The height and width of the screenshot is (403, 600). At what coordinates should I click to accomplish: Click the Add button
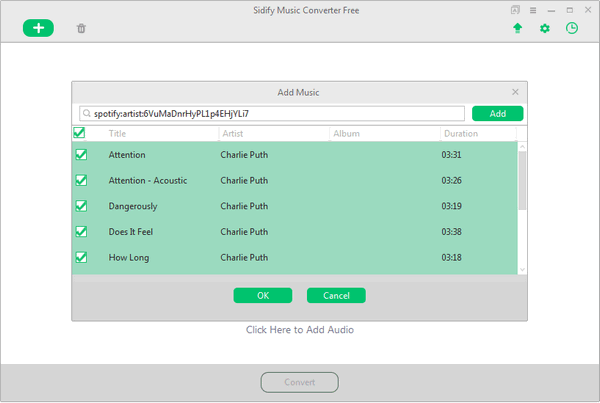coord(497,113)
